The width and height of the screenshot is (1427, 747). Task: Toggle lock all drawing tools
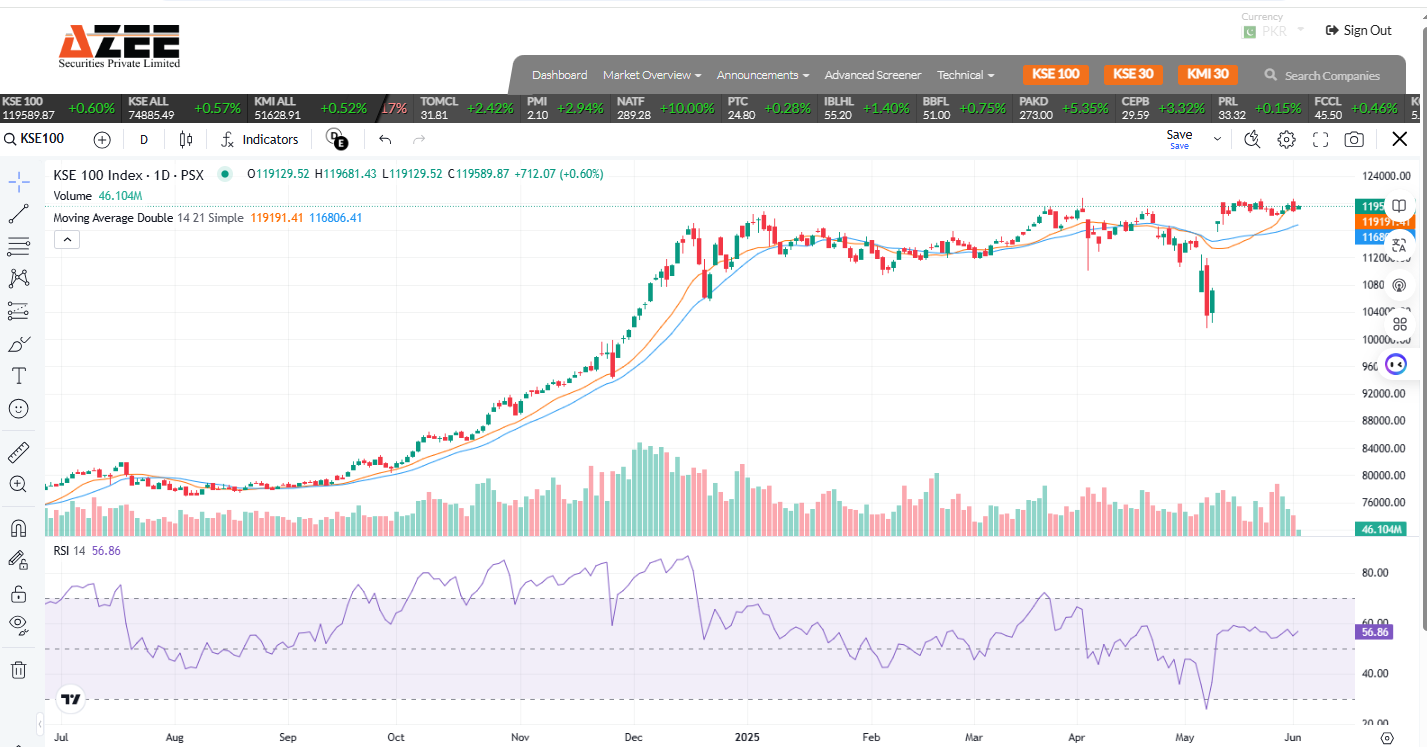(18, 593)
